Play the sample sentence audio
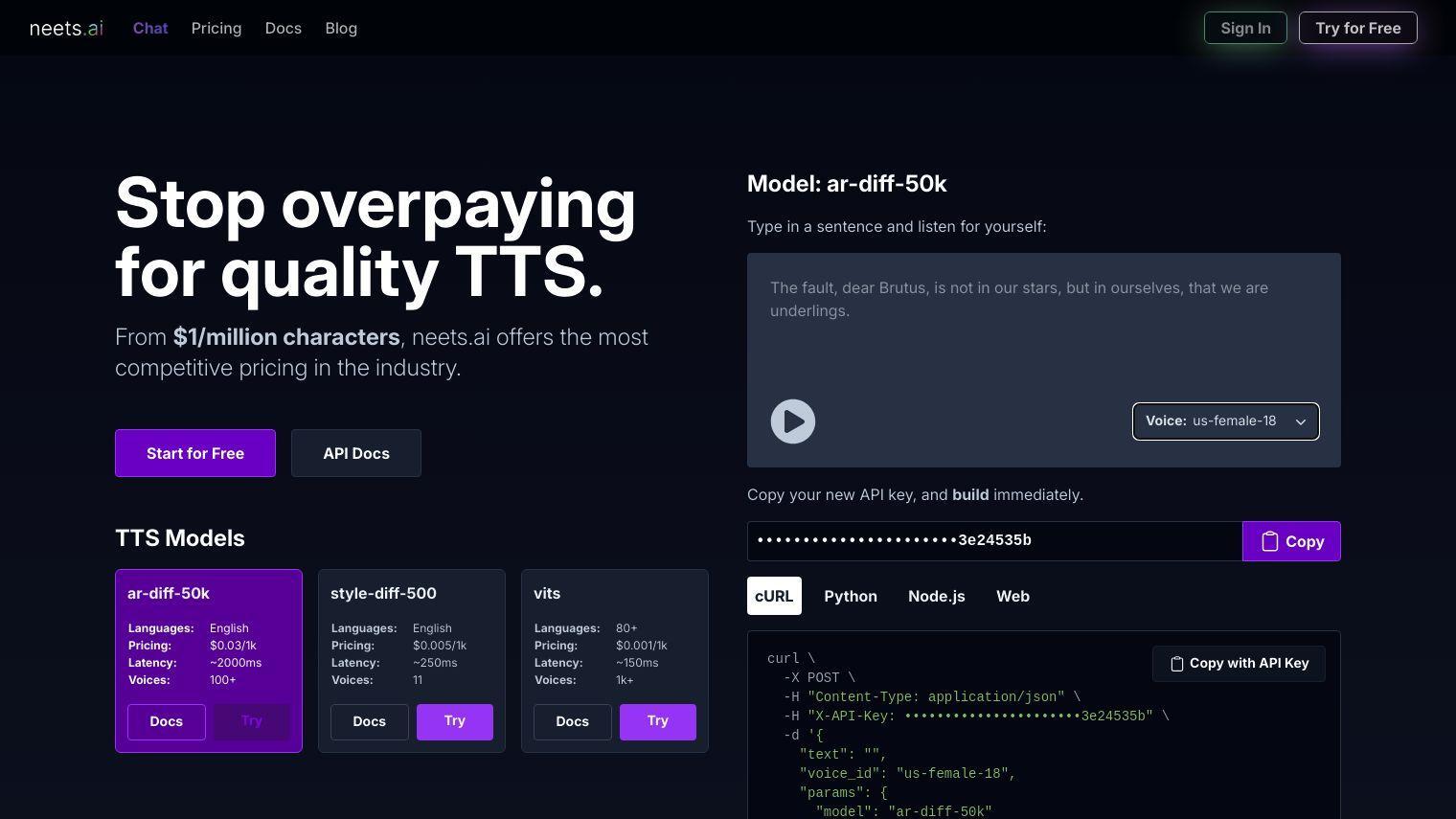This screenshot has width=1456, height=819. pos(793,421)
